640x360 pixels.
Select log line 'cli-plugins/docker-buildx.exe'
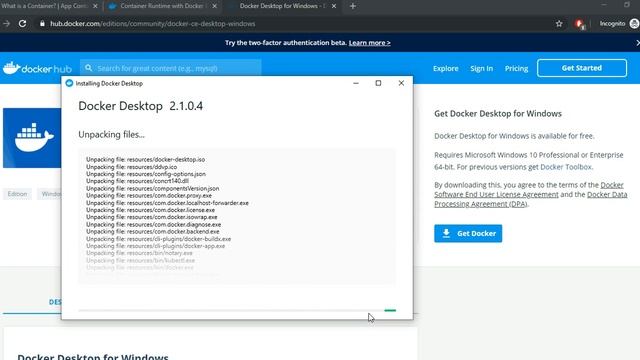[x=158, y=239]
